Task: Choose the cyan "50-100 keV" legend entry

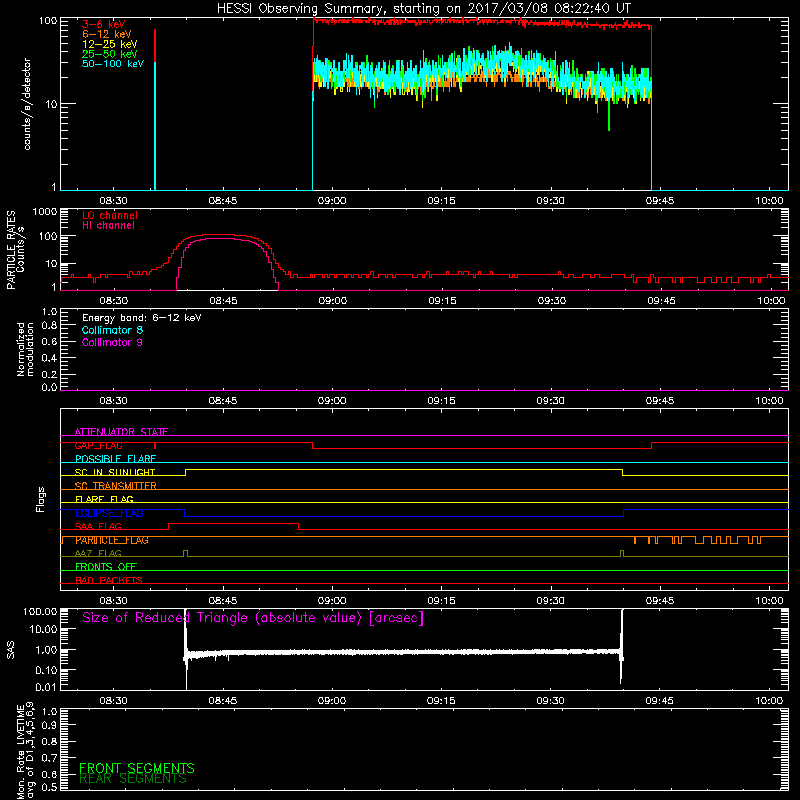Action: pos(113,63)
